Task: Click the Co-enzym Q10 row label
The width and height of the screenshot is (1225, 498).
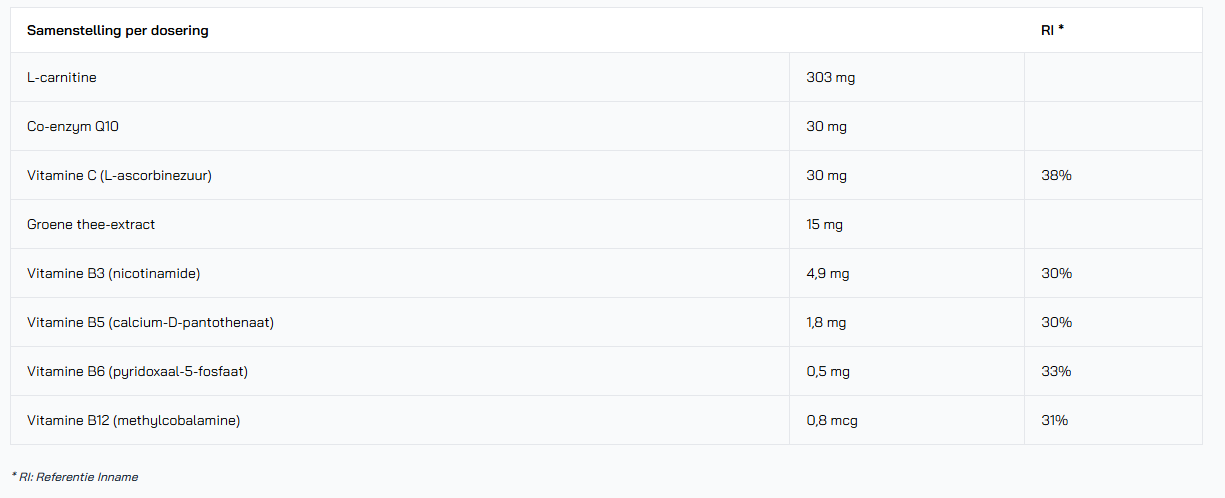Action: [x=73, y=126]
